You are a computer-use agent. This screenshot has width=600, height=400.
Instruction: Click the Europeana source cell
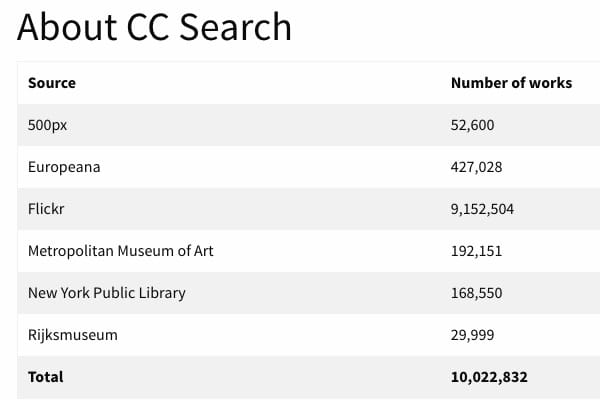tap(64, 167)
